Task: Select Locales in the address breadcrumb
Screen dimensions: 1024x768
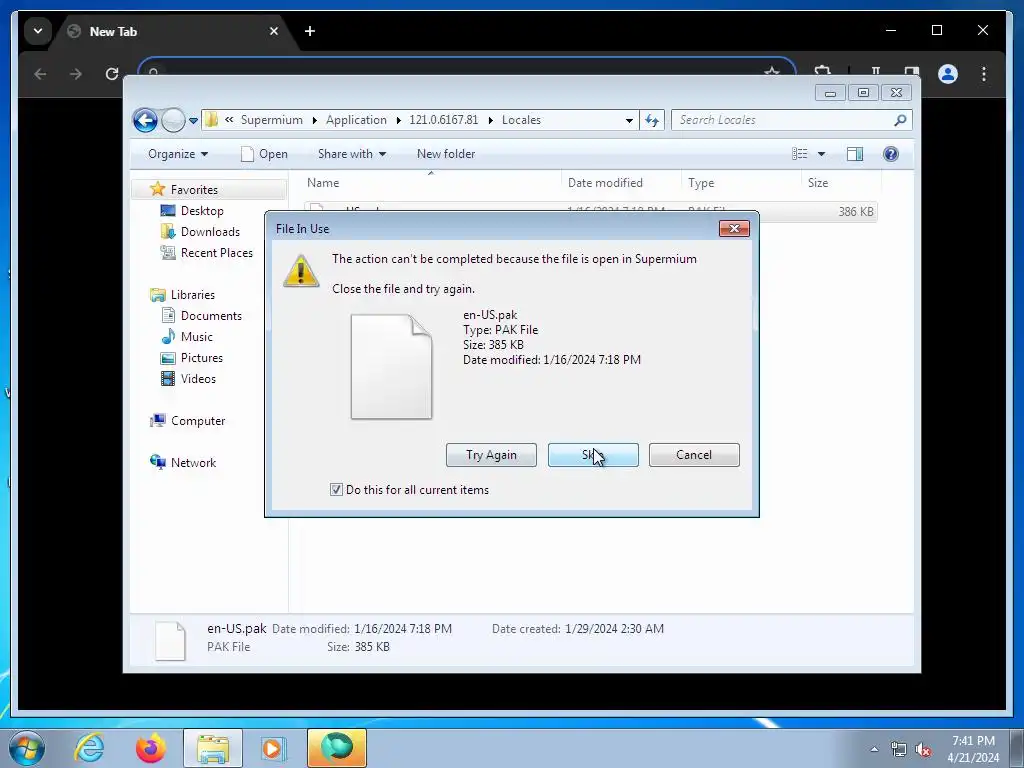Action: 521,120
